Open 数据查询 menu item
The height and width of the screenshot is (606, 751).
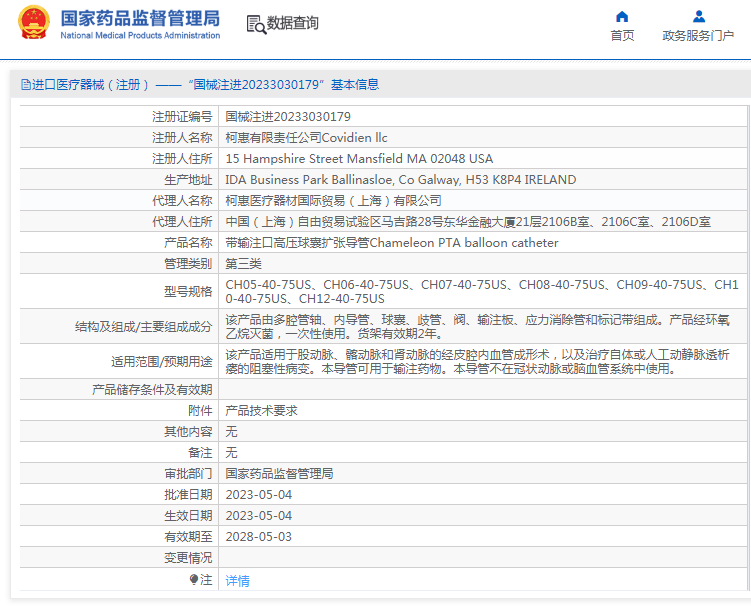[x=292, y=23]
